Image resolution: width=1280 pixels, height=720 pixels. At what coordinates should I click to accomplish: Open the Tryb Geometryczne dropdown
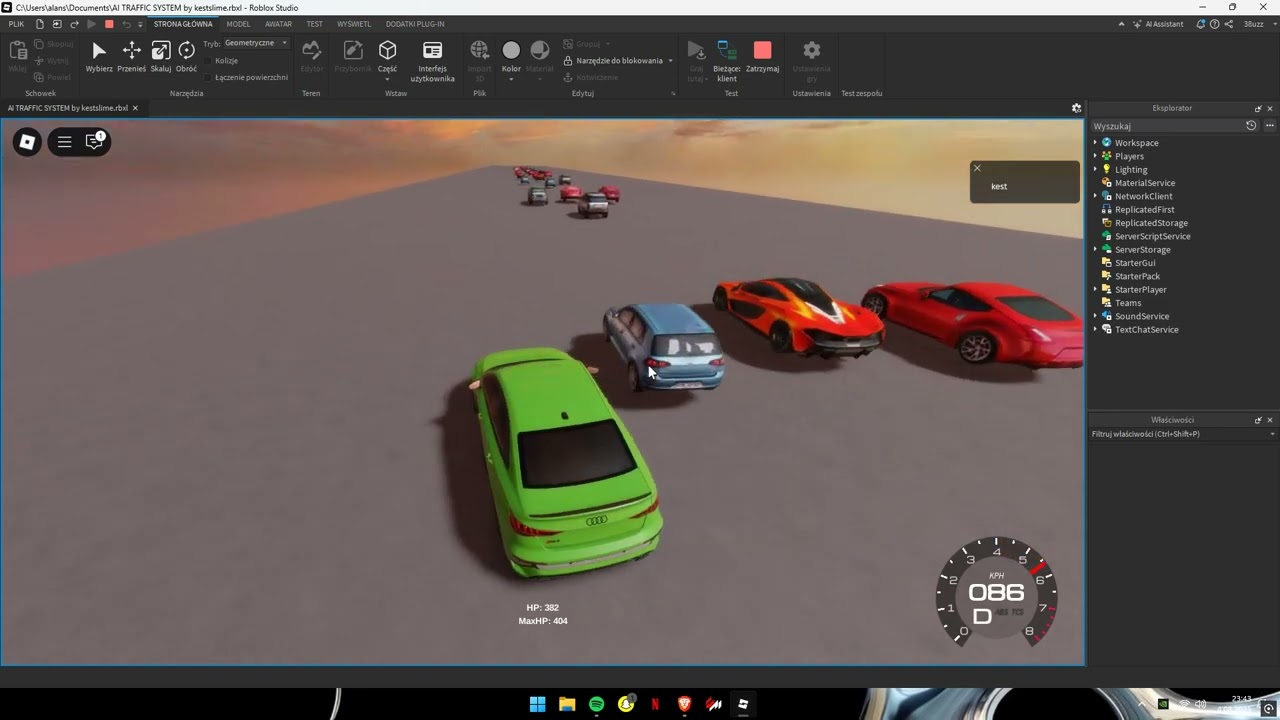256,43
